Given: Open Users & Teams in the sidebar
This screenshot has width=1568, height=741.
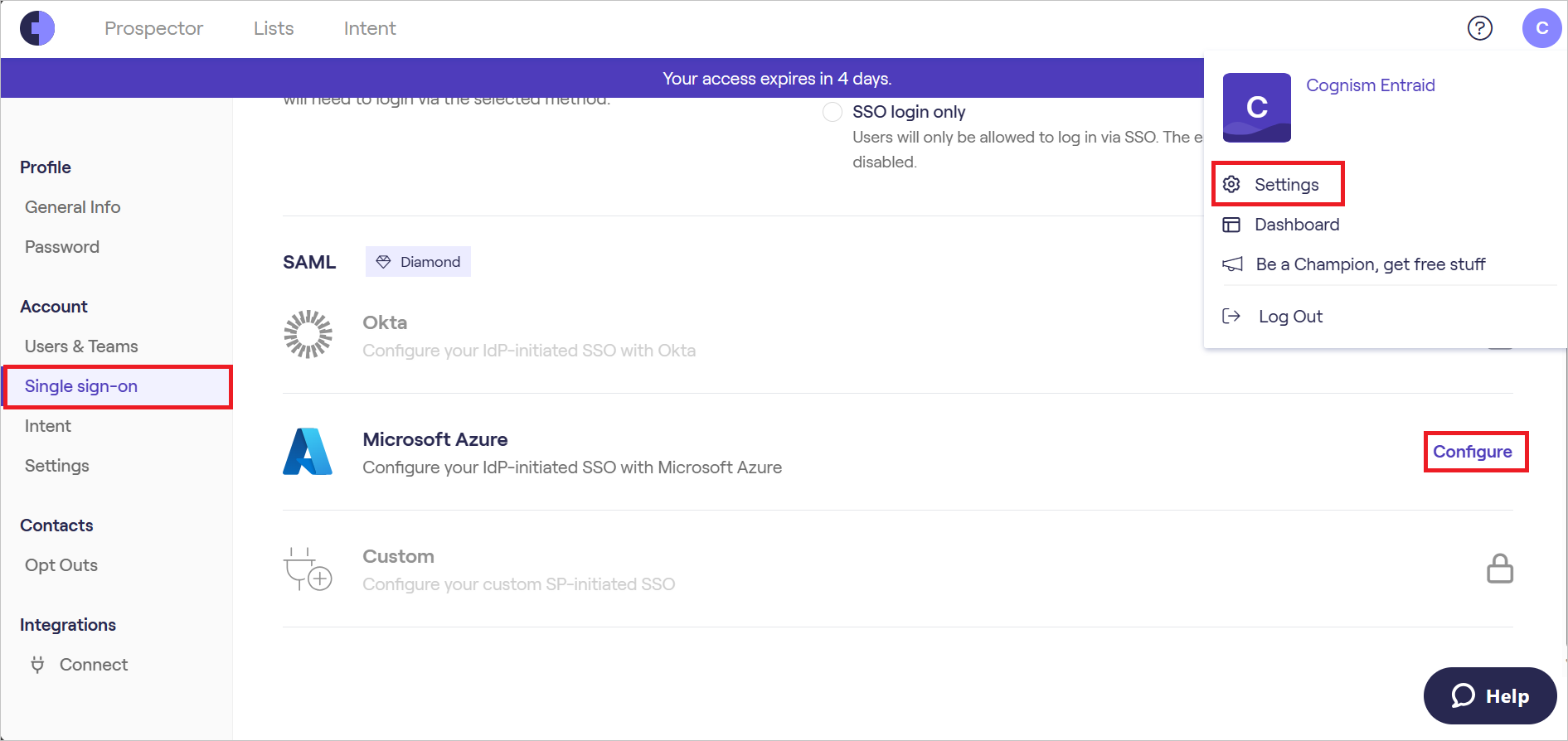Looking at the screenshot, I should click(x=81, y=346).
